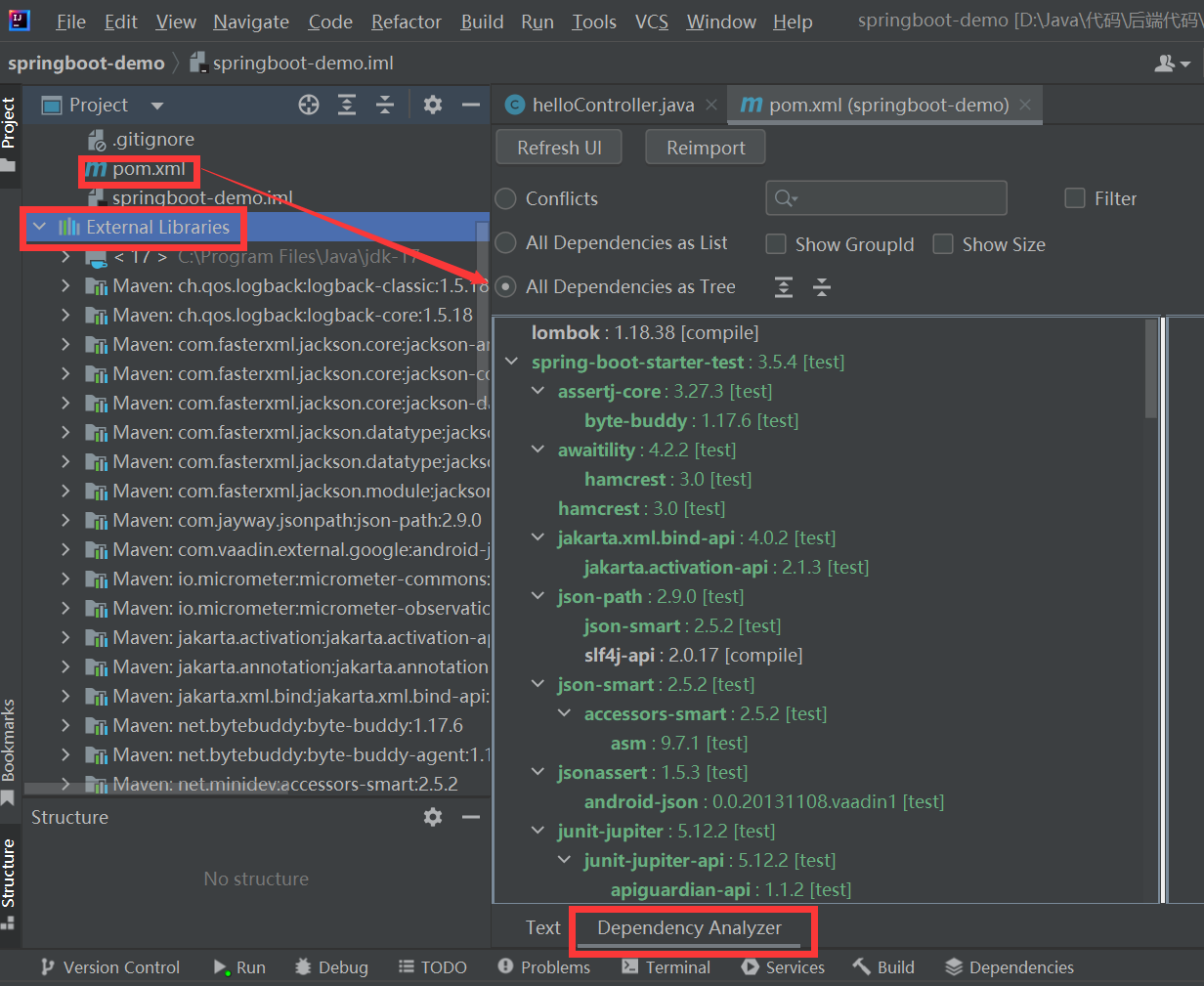
Task: Open the Refactor menu
Action: click(407, 21)
